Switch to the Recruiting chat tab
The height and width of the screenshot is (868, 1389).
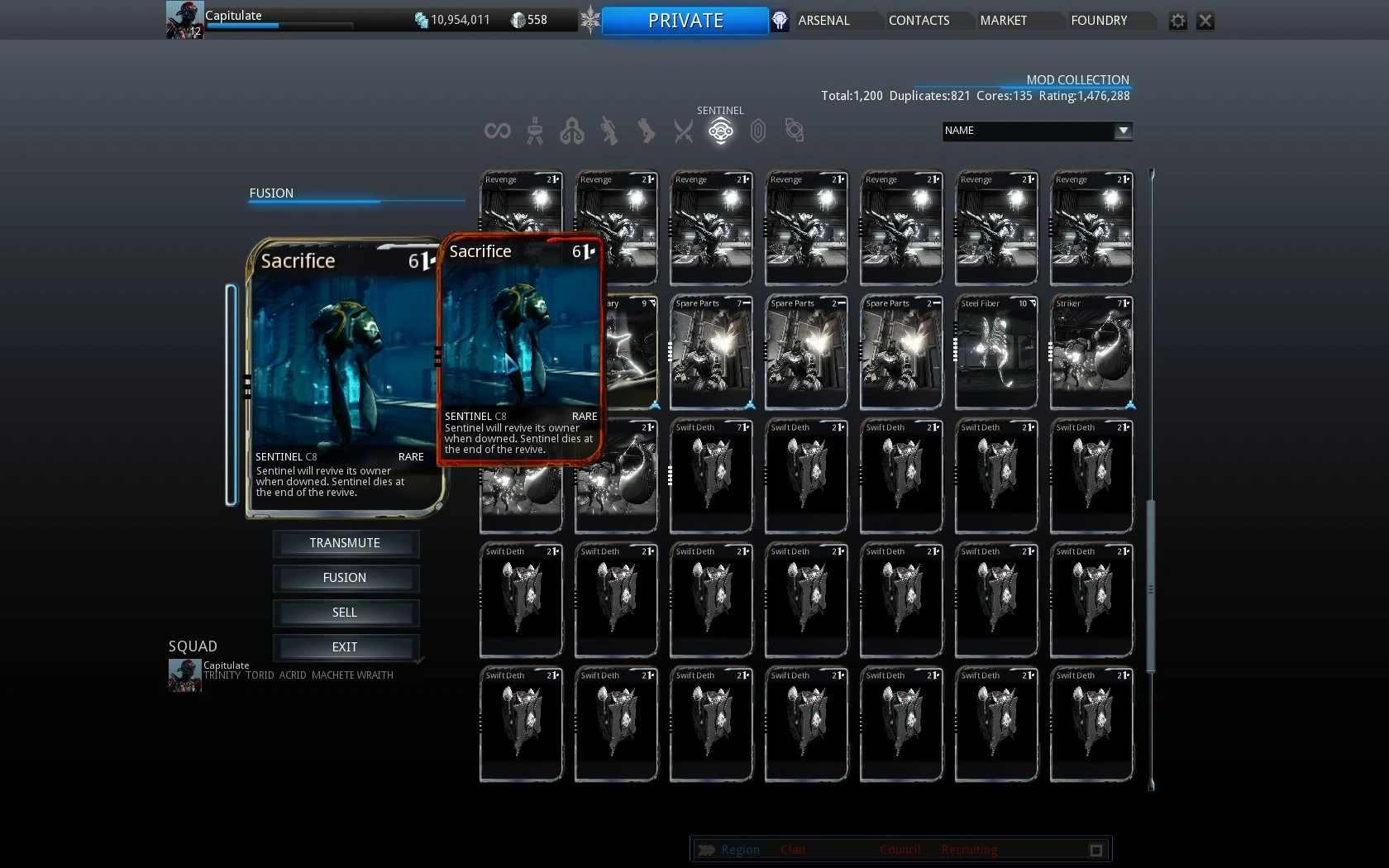pyautogui.click(x=968, y=850)
